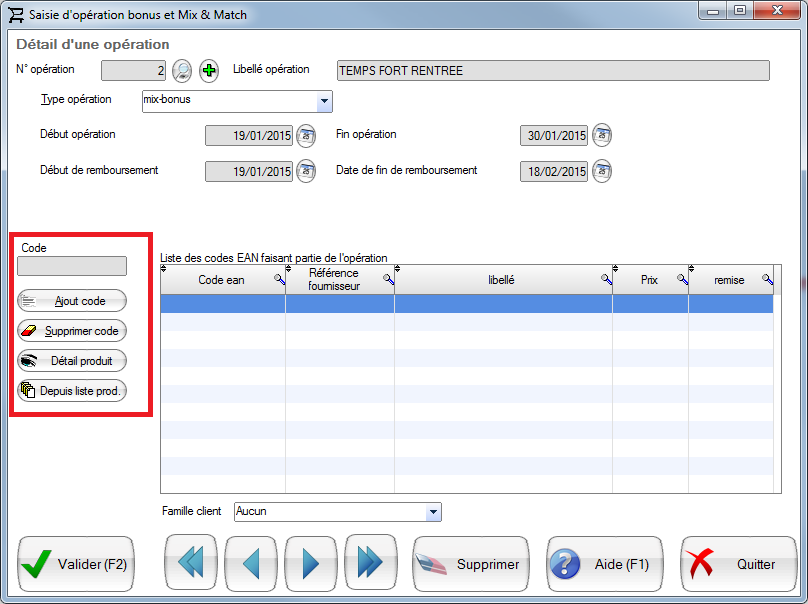Click search magnifier in Référence fournisseur header
This screenshot has width=808, height=604.
[389, 279]
